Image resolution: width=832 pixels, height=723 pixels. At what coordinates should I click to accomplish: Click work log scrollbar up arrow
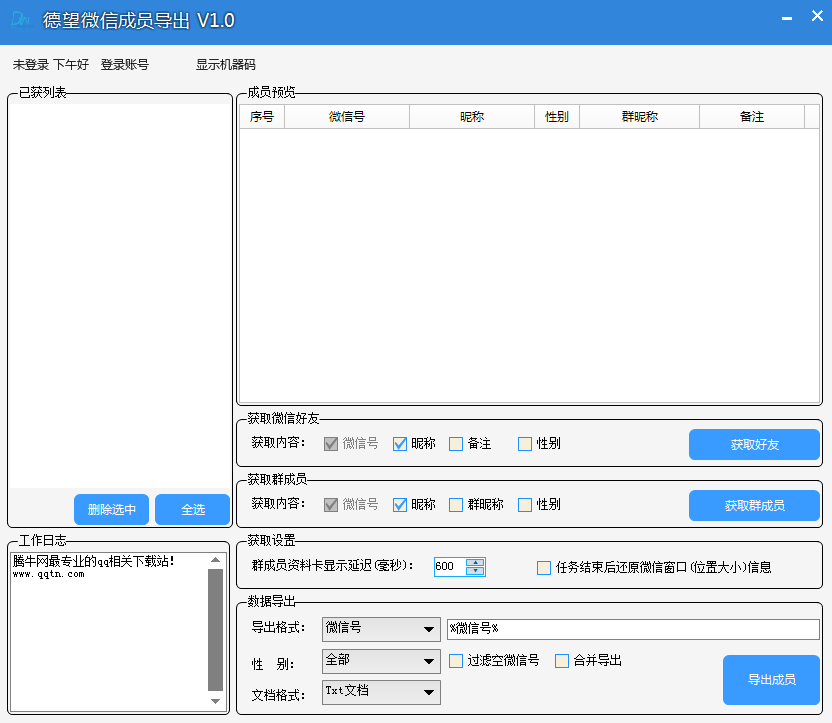215,560
